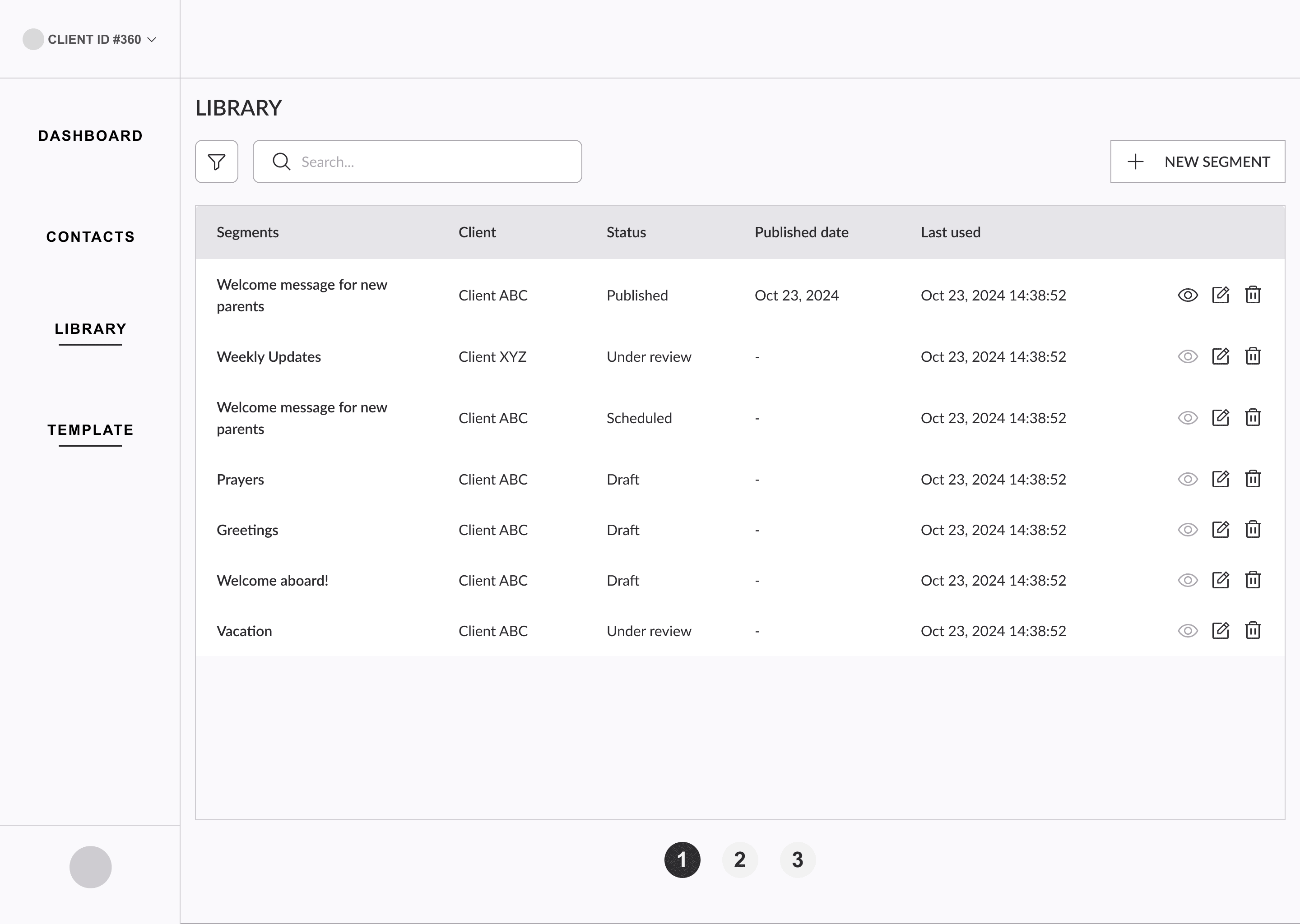Select the Weekly Updates row name
The image size is (1300, 924).
(x=269, y=357)
